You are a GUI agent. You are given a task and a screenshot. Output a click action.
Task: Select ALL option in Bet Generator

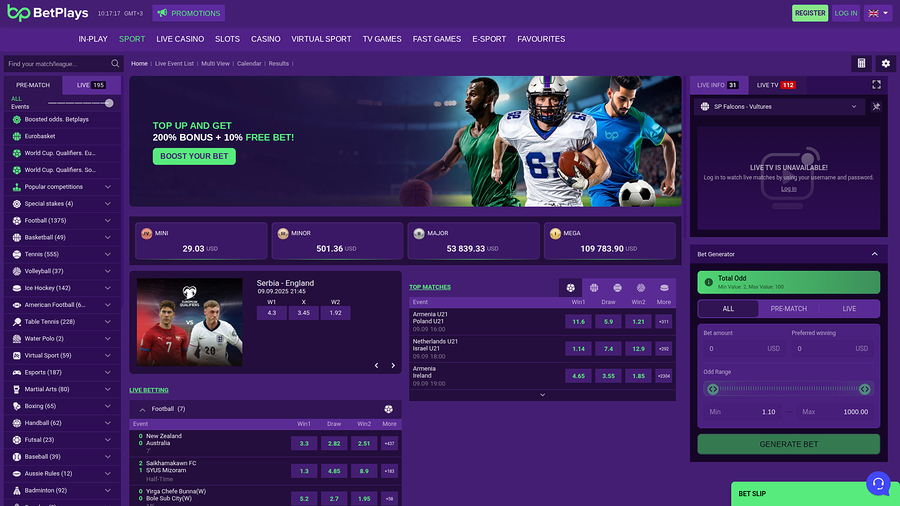pyautogui.click(x=728, y=309)
